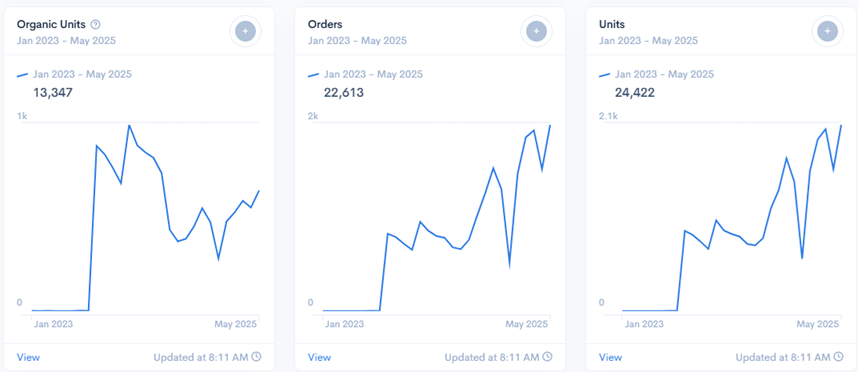Click the 2k axis label
Image resolution: width=858 pixels, height=372 pixels.
tap(313, 116)
